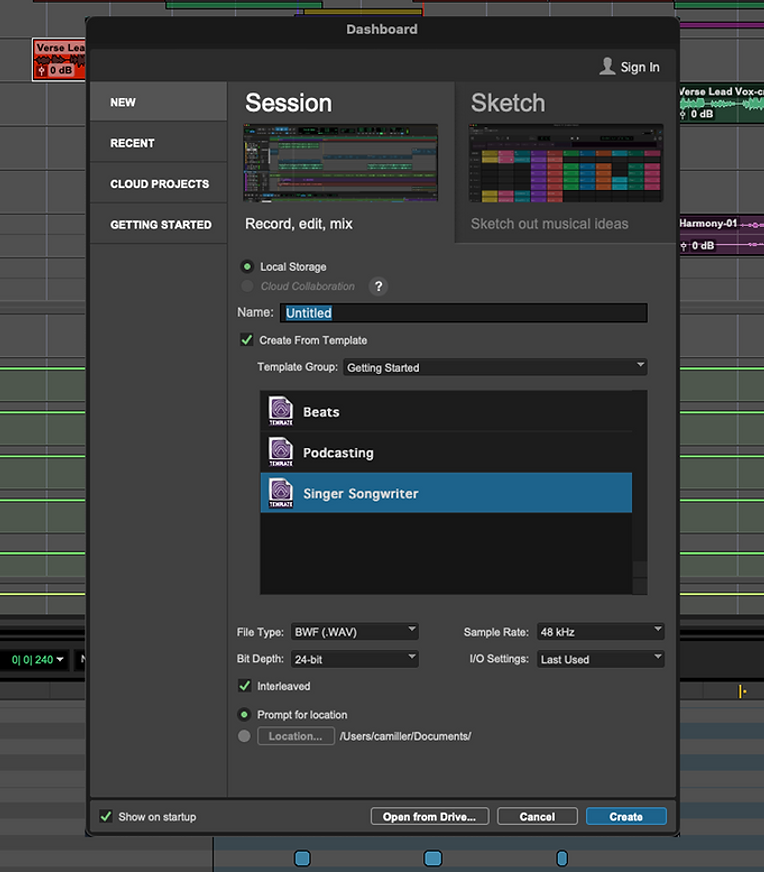Click the Sketch preview thumbnail
Screen dimensions: 764x872
point(566,162)
